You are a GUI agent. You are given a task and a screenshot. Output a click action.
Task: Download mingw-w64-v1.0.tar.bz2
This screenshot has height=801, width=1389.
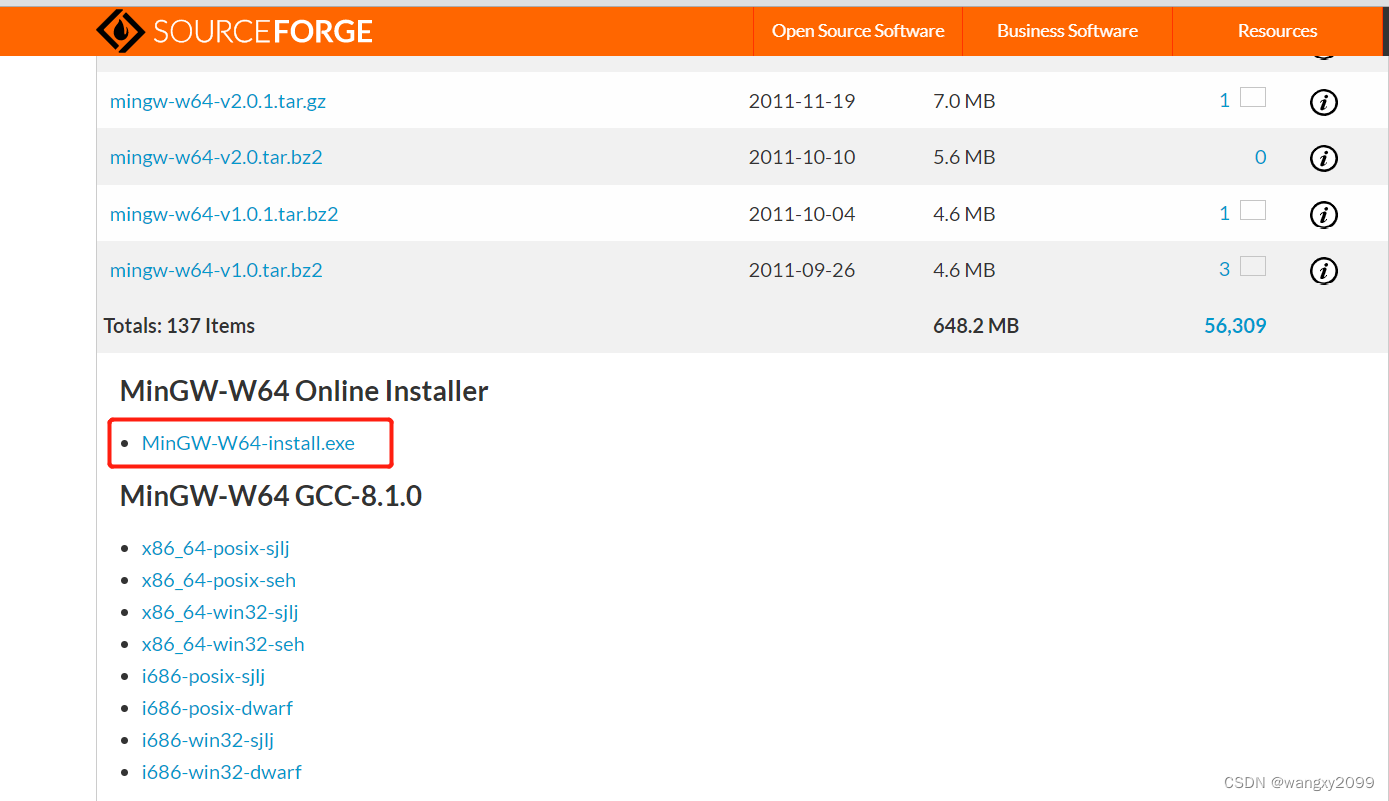pyautogui.click(x=216, y=270)
